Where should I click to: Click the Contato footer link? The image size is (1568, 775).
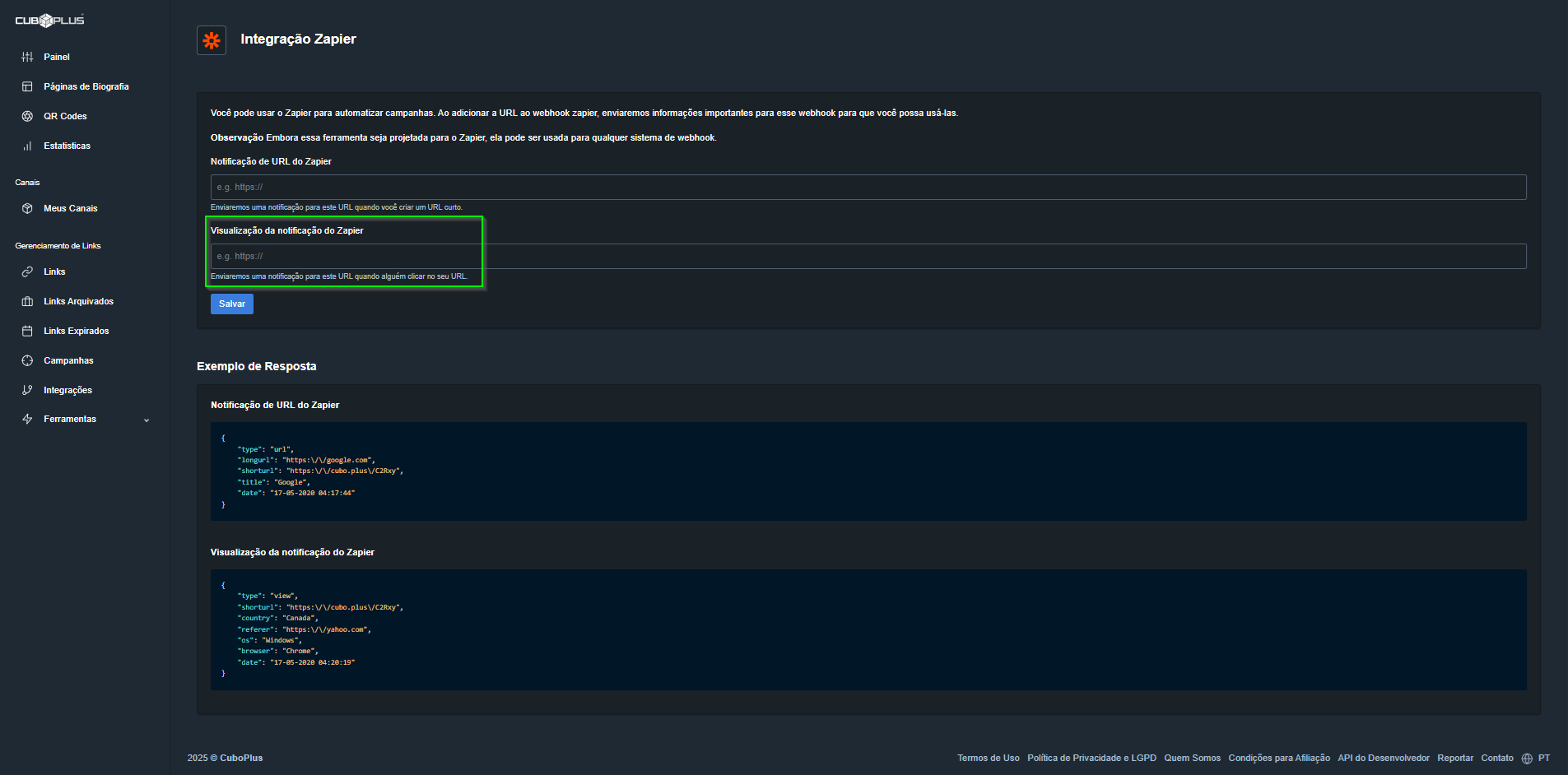[1497, 759]
